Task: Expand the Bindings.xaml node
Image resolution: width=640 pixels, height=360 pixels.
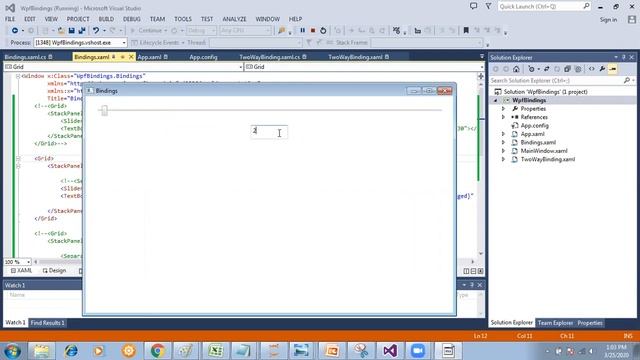Action: coord(503,142)
